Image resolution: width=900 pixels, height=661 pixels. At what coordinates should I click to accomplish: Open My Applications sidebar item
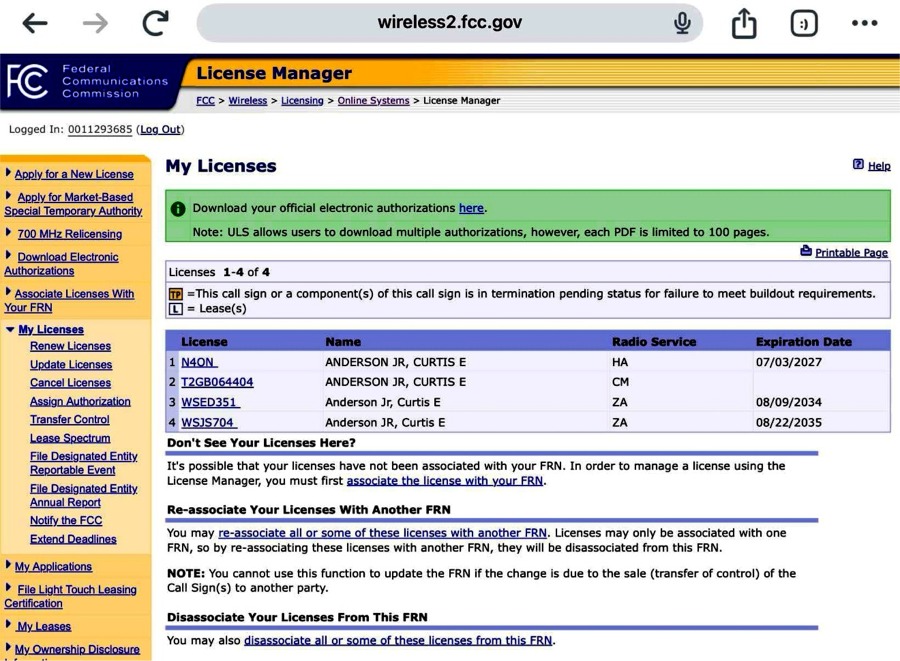[53, 566]
